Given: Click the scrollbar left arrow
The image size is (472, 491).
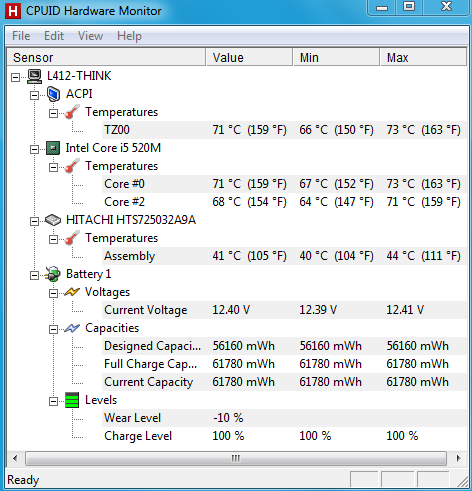Looking at the screenshot, I should coord(15,459).
